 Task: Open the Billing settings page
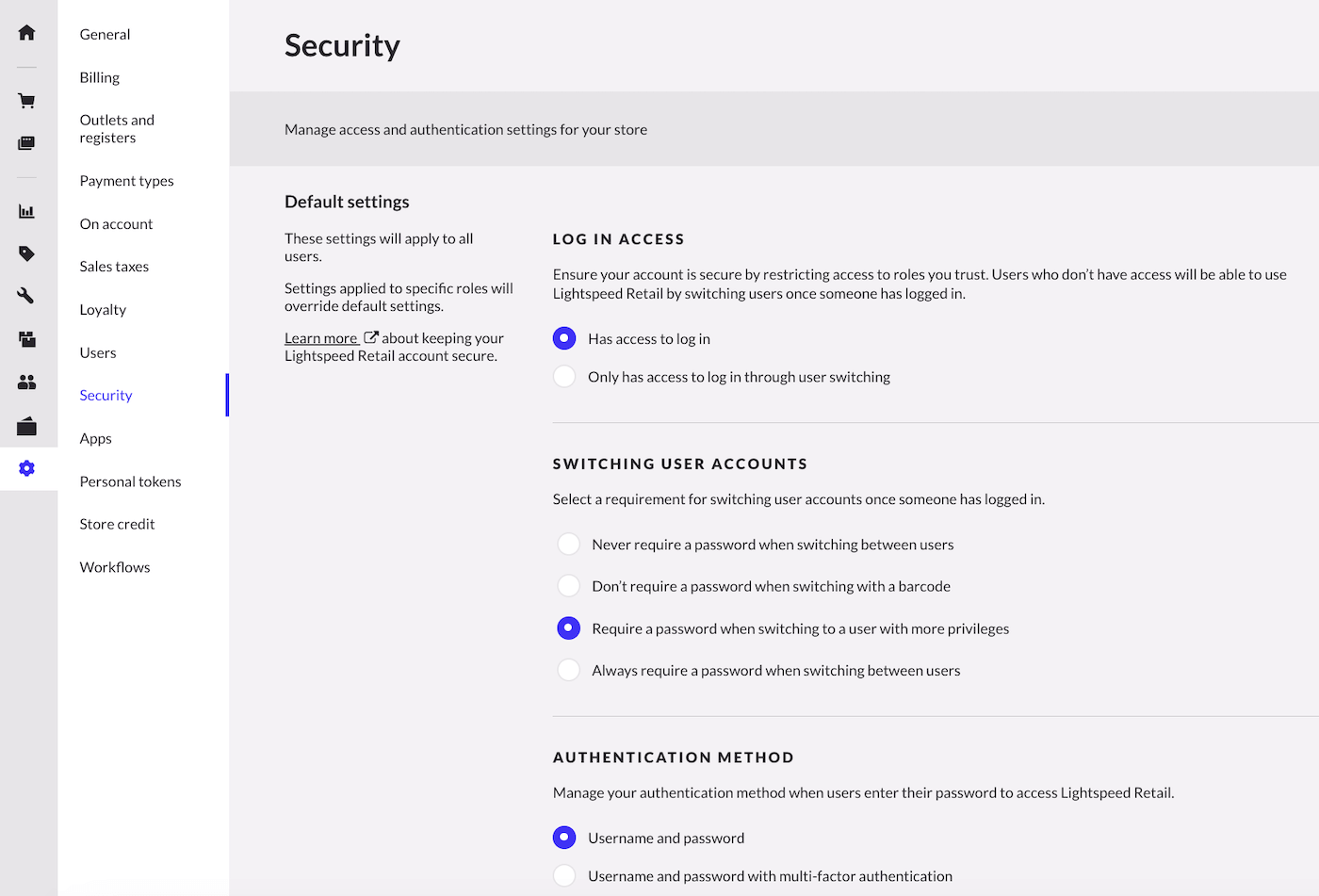[x=100, y=77]
